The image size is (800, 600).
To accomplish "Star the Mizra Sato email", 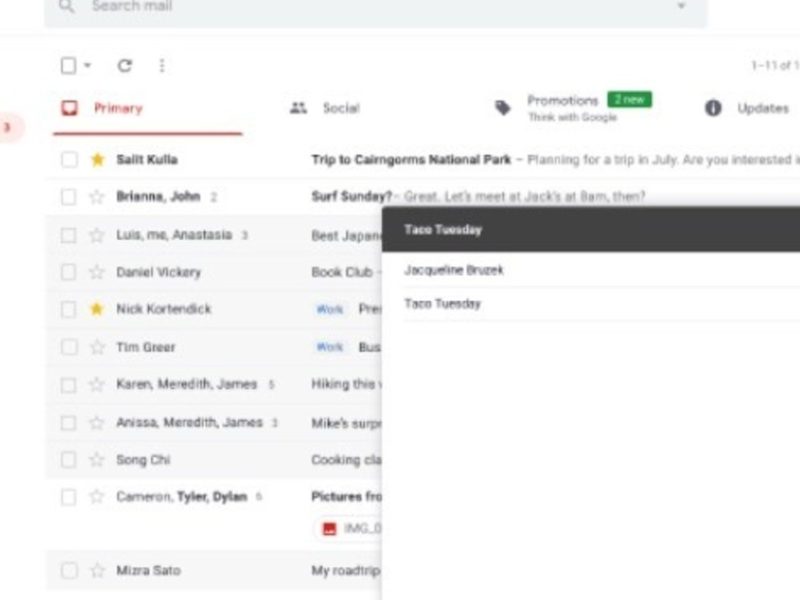I will pos(97,570).
